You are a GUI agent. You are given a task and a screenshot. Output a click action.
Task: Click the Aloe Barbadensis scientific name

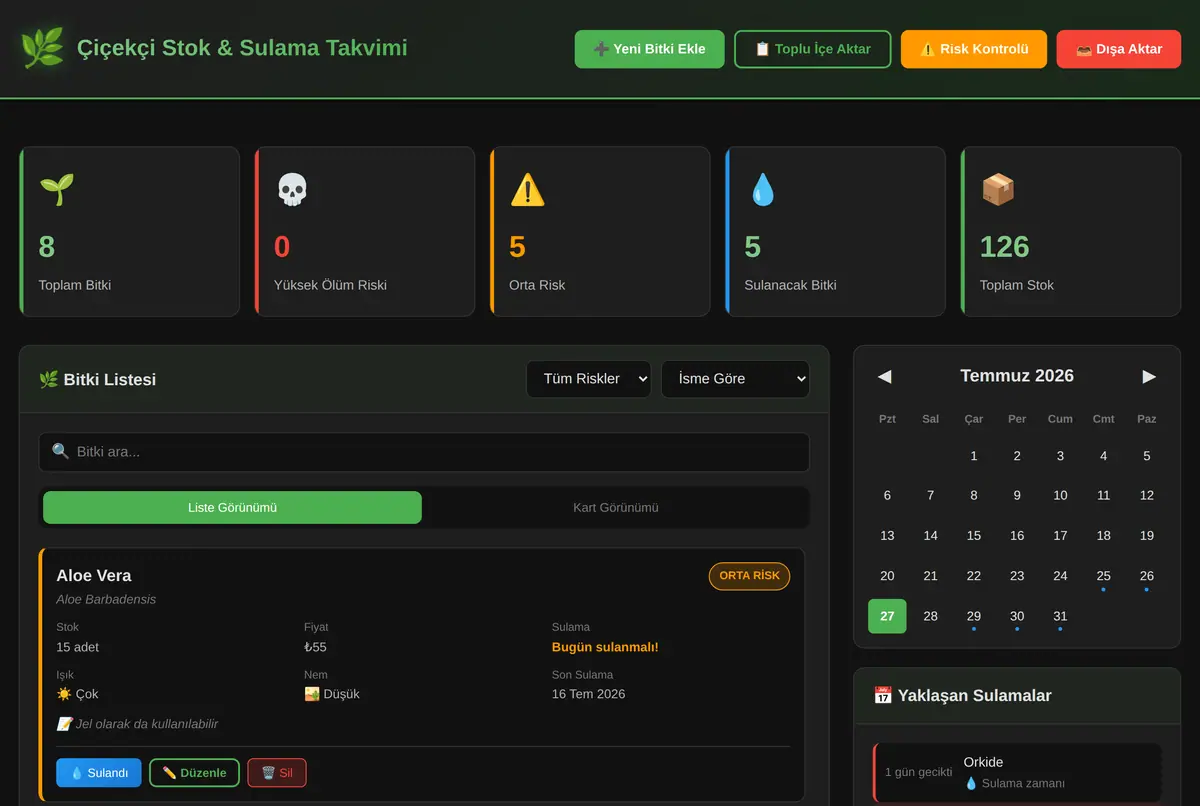click(x=106, y=600)
